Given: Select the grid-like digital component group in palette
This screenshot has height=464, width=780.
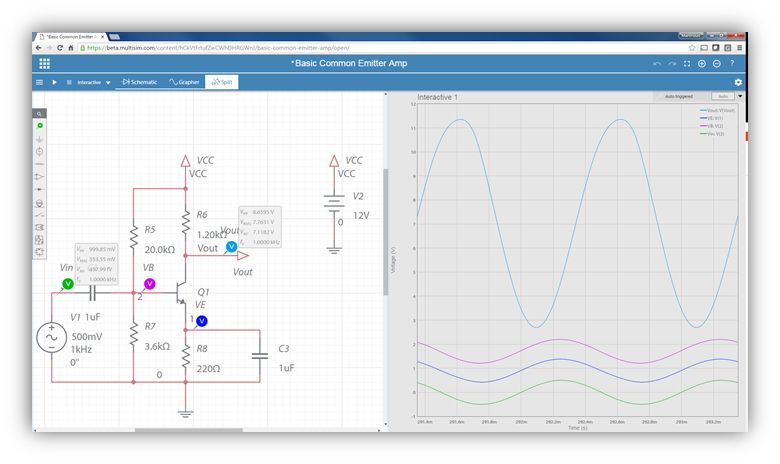Looking at the screenshot, I should (x=39, y=240).
